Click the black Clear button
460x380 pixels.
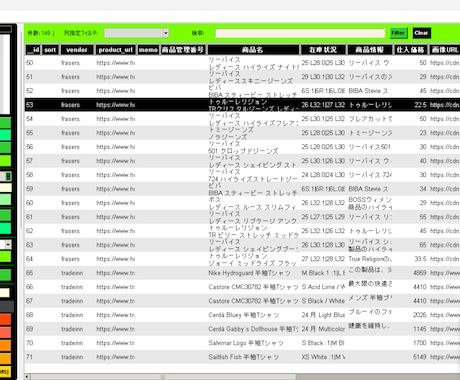[421, 33]
